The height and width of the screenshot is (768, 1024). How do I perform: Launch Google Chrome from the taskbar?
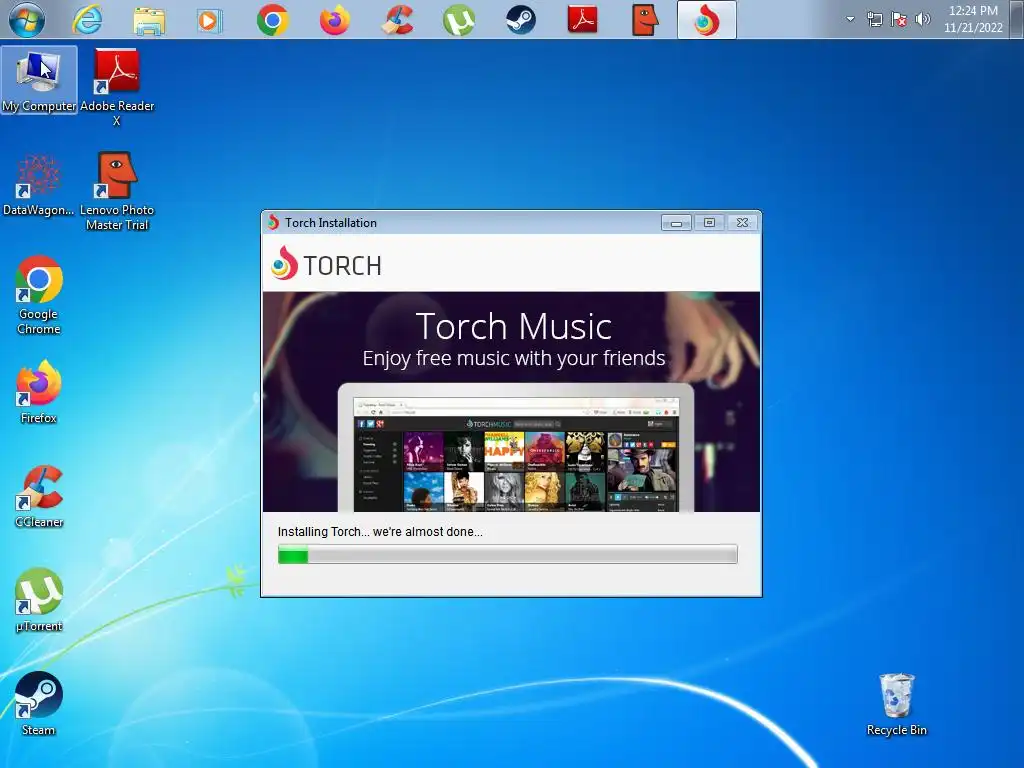[272, 20]
